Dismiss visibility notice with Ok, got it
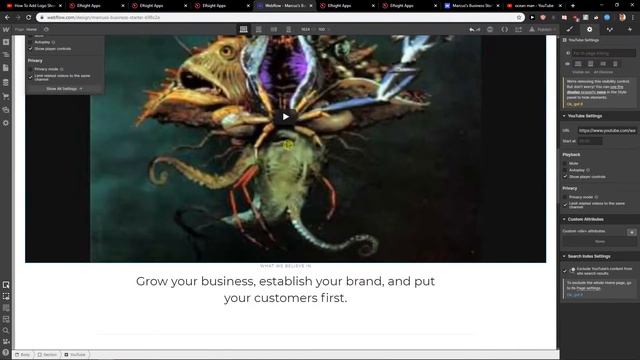This screenshot has height=360, width=640. [x=575, y=104]
